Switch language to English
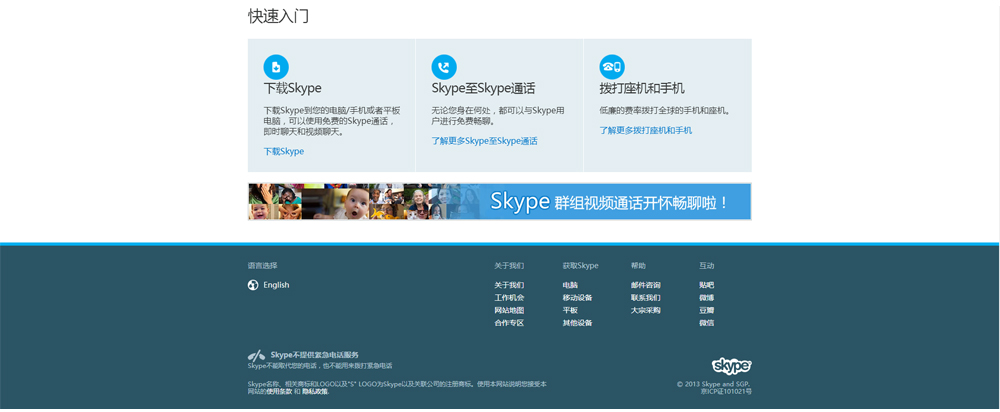1000x412 pixels. coord(276,285)
